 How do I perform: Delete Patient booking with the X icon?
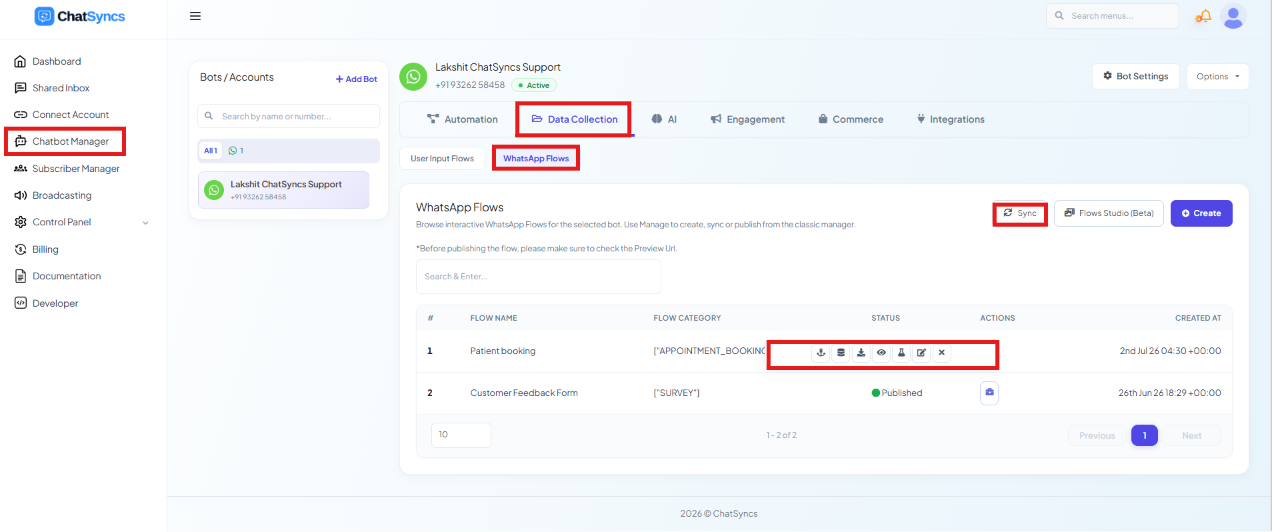941,352
